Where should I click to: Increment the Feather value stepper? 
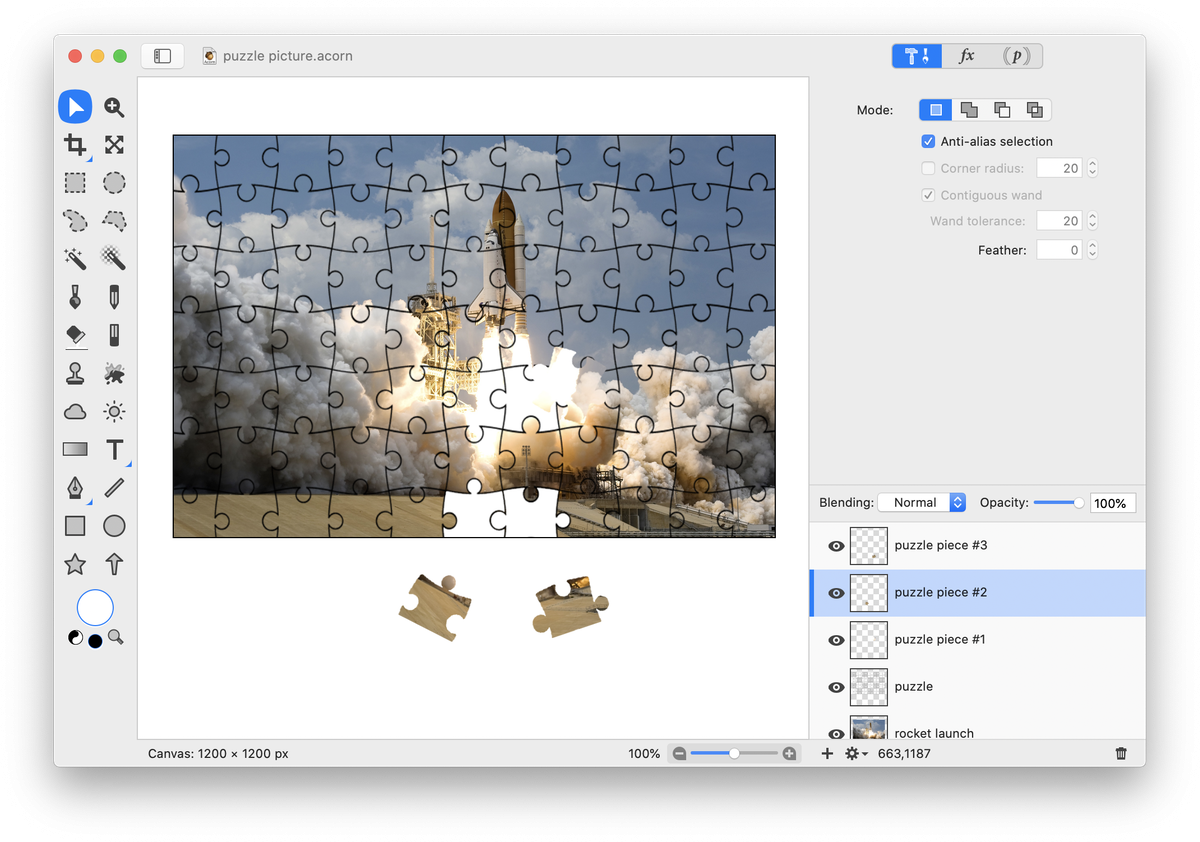(1092, 246)
